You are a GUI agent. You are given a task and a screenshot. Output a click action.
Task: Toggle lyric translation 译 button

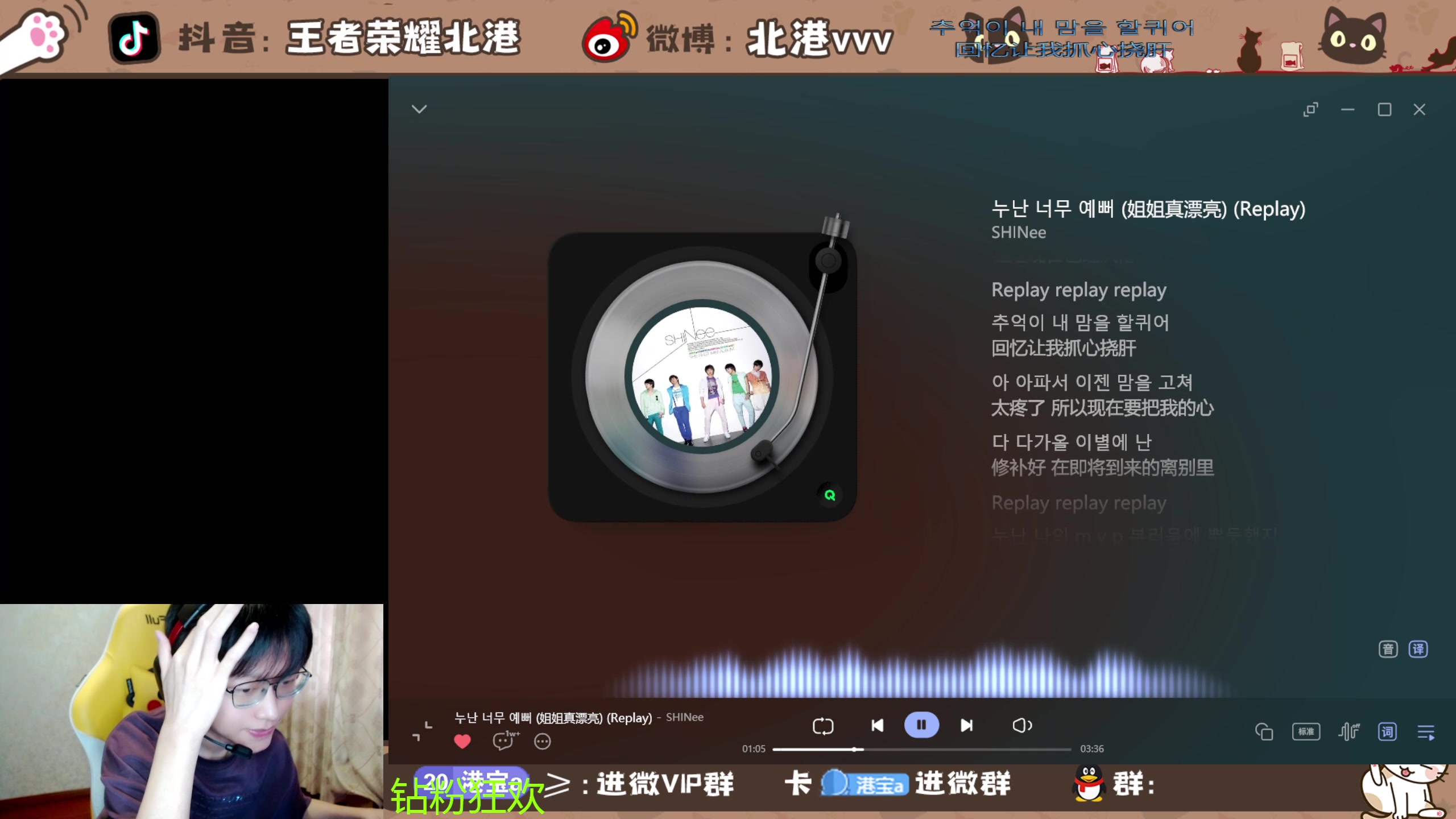point(1418,649)
